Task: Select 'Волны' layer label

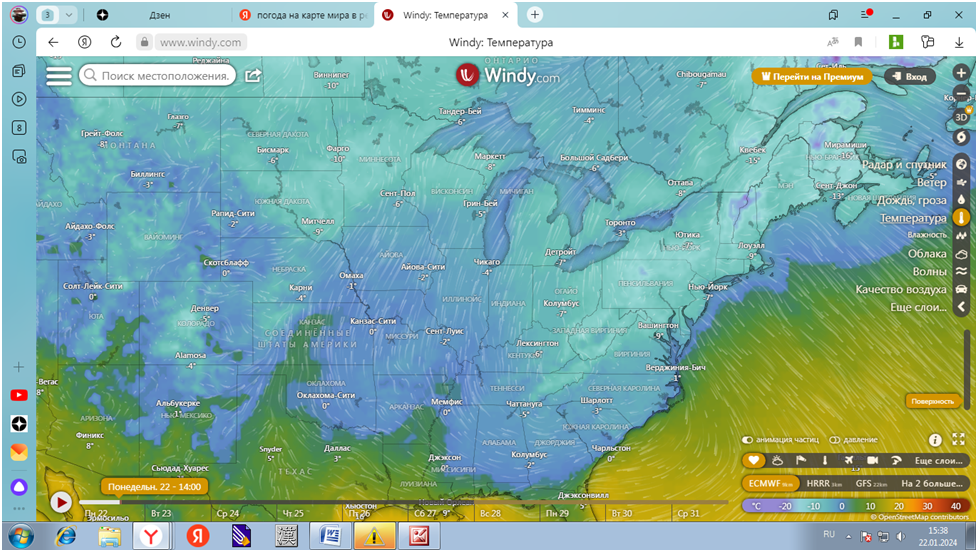Action: point(929,271)
